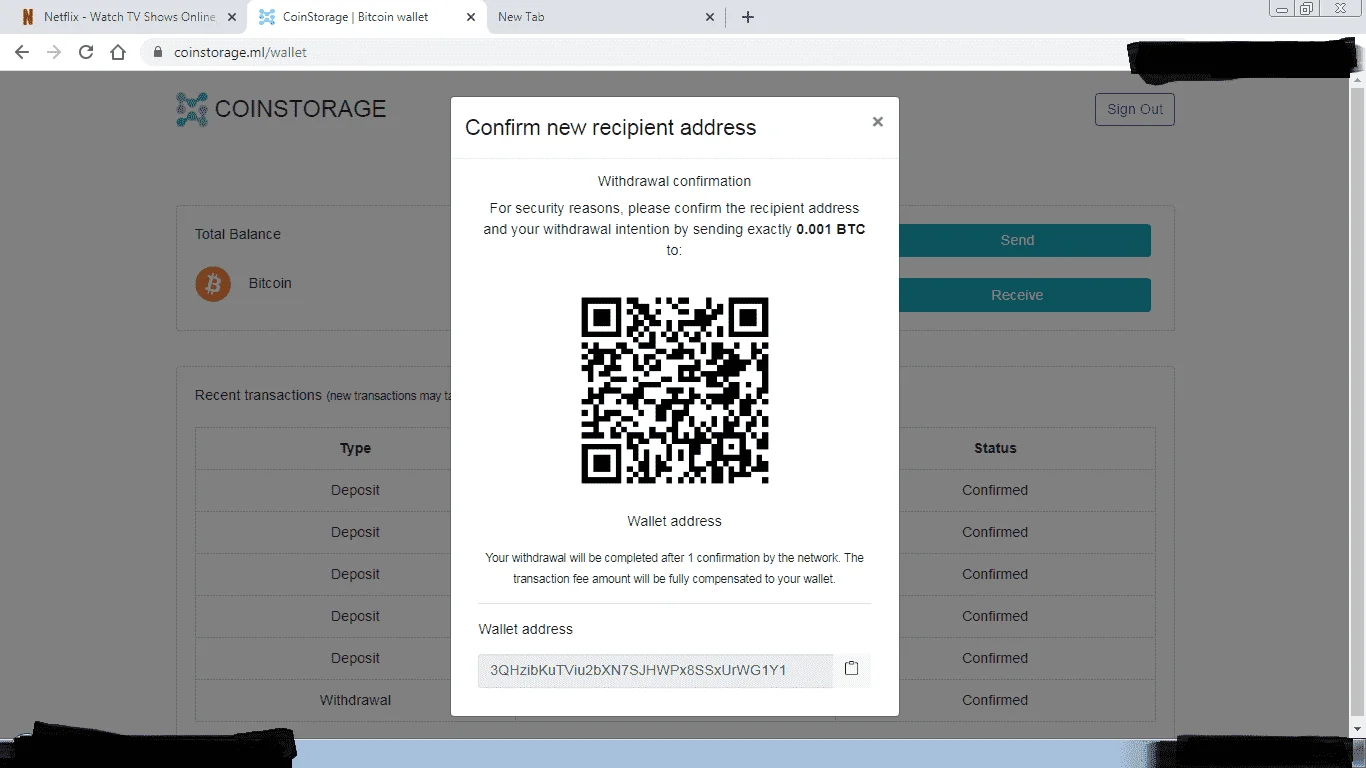Switch to the CoinStorage Bitcoin wallet tab
Image resolution: width=1366 pixels, height=768 pixels.
click(x=366, y=17)
